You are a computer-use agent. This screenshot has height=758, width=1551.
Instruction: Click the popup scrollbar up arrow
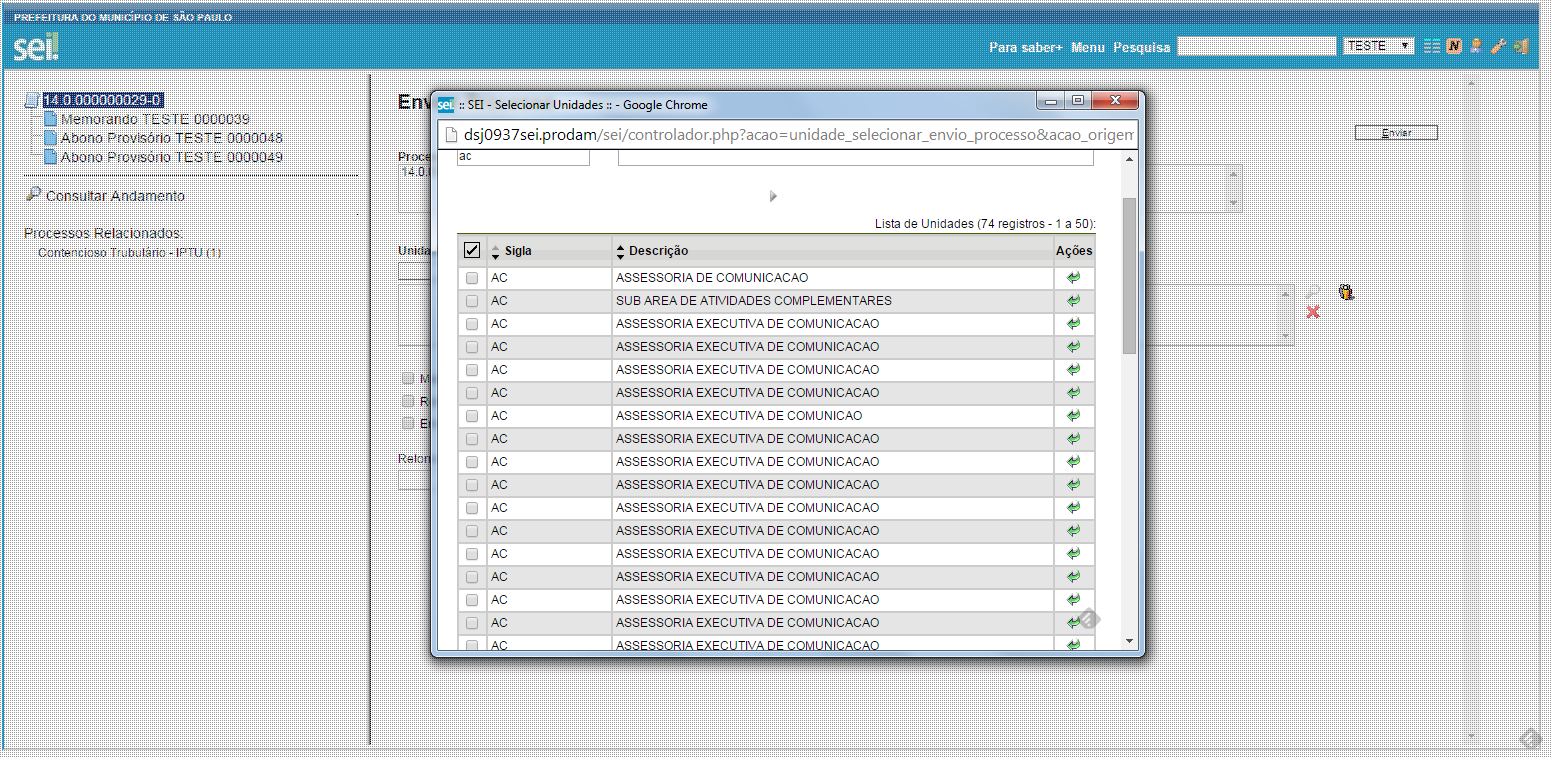click(x=1130, y=158)
